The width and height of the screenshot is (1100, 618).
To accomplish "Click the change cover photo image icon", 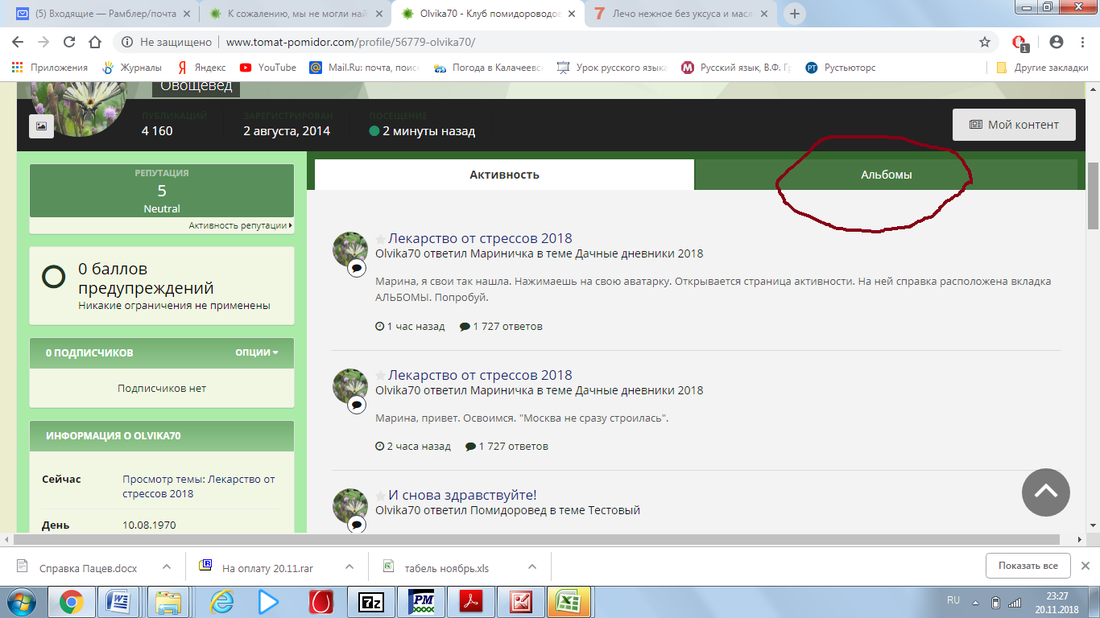I will 41,126.
